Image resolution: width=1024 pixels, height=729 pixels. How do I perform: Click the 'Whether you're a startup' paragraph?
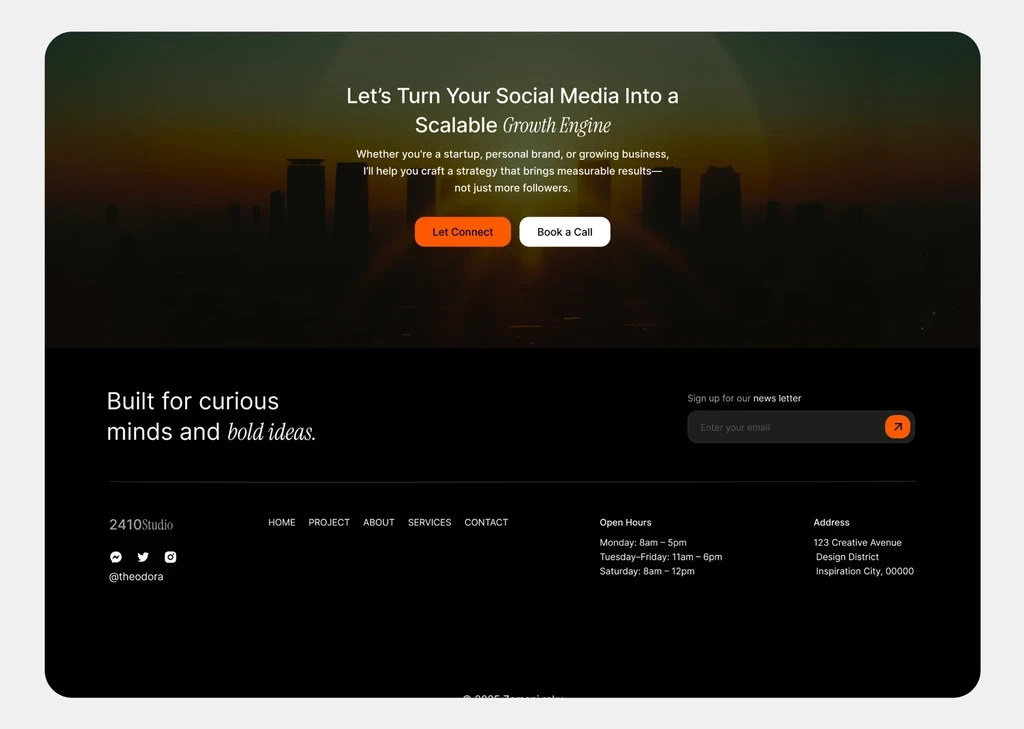click(x=512, y=171)
